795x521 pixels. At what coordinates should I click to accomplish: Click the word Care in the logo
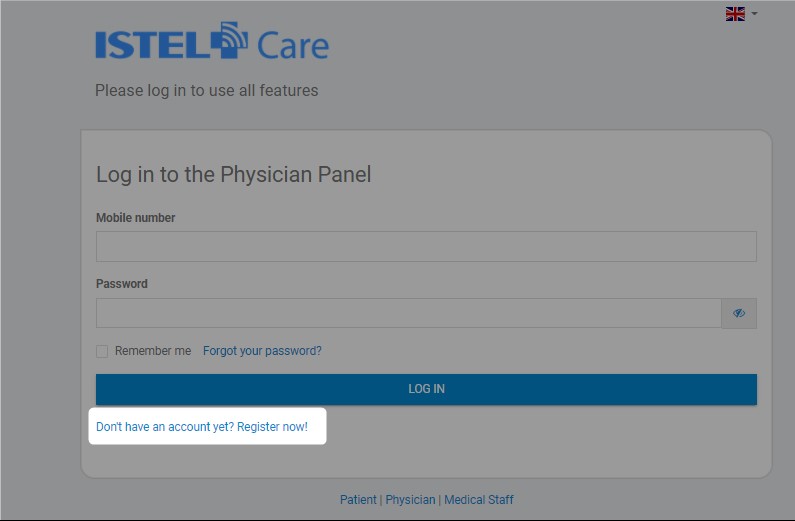293,46
